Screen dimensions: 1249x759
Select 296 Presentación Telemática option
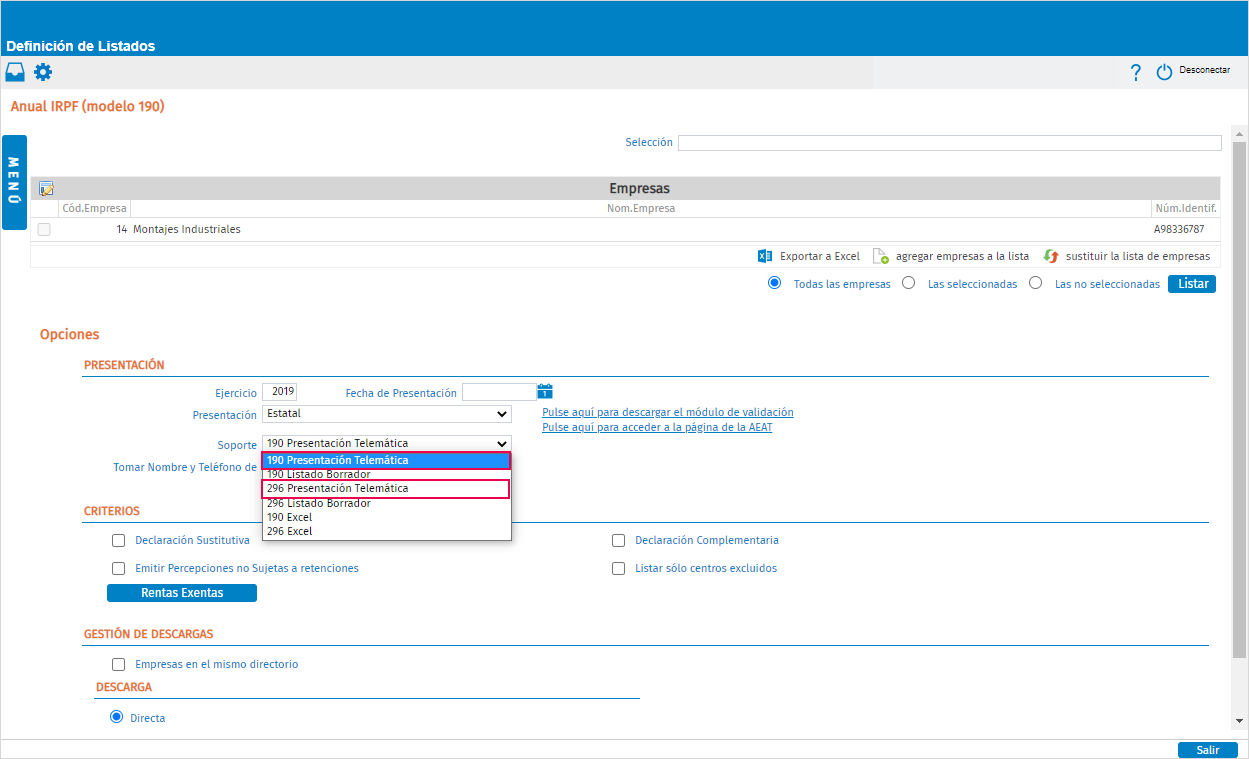click(x=387, y=488)
